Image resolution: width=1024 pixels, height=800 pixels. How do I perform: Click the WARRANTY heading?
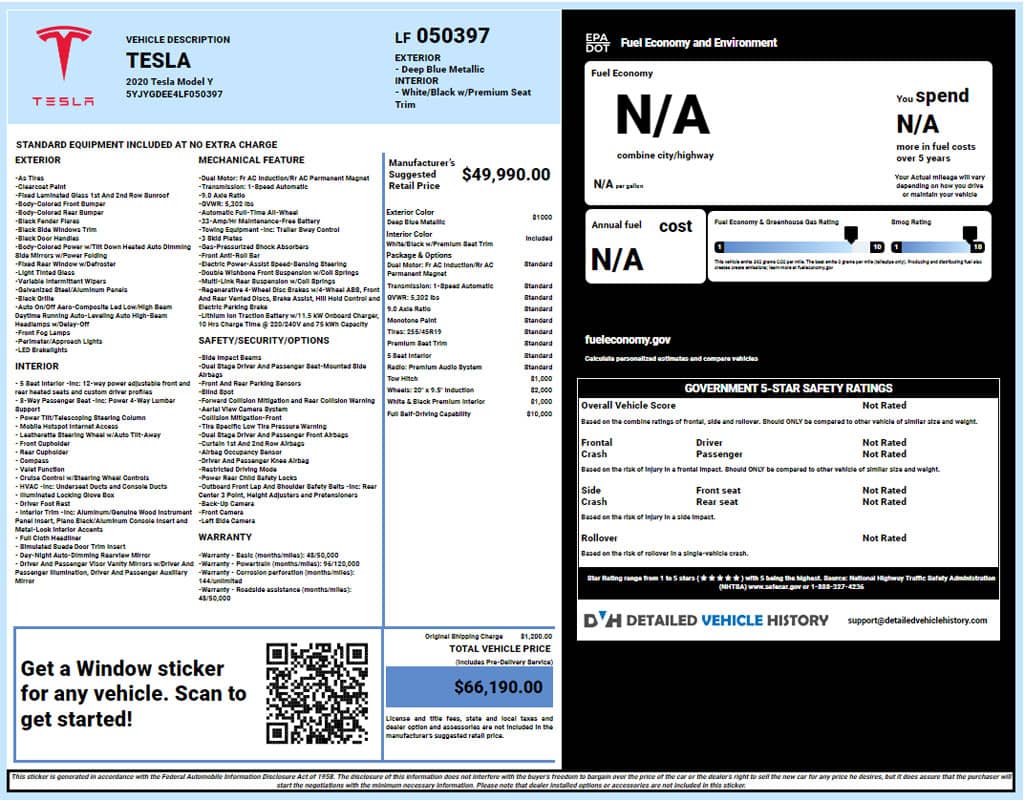pos(225,537)
